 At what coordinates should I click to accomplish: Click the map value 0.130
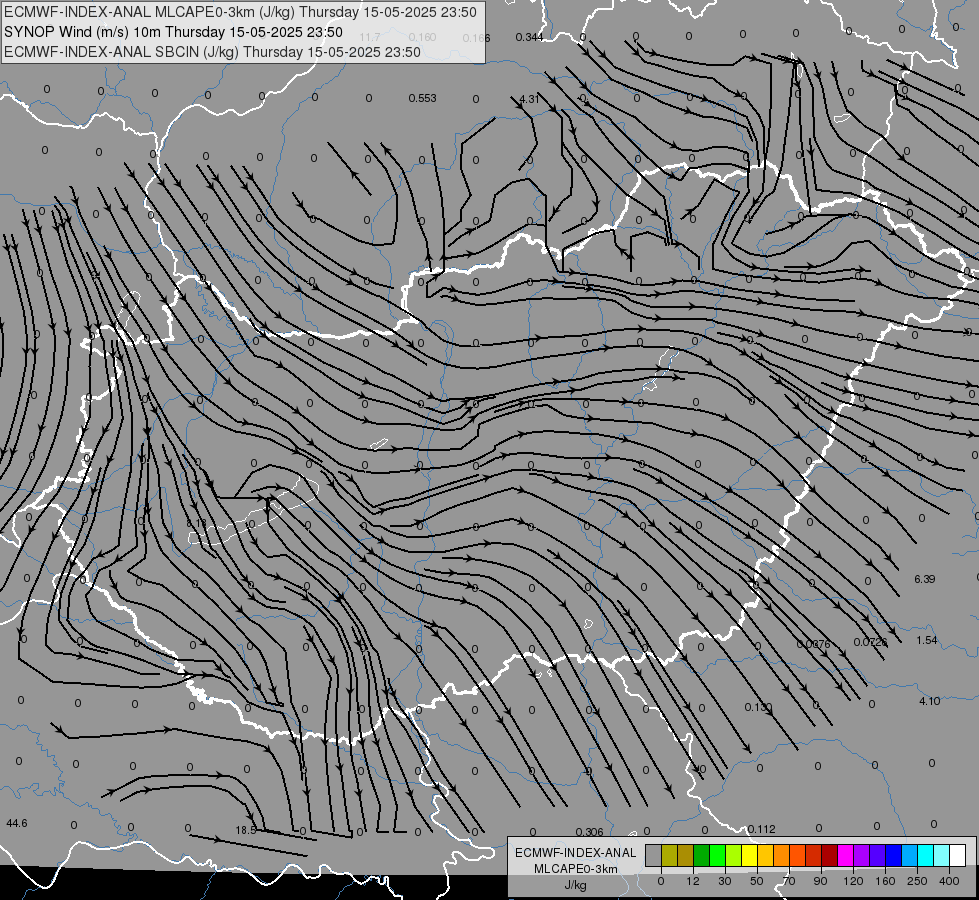pos(759,708)
